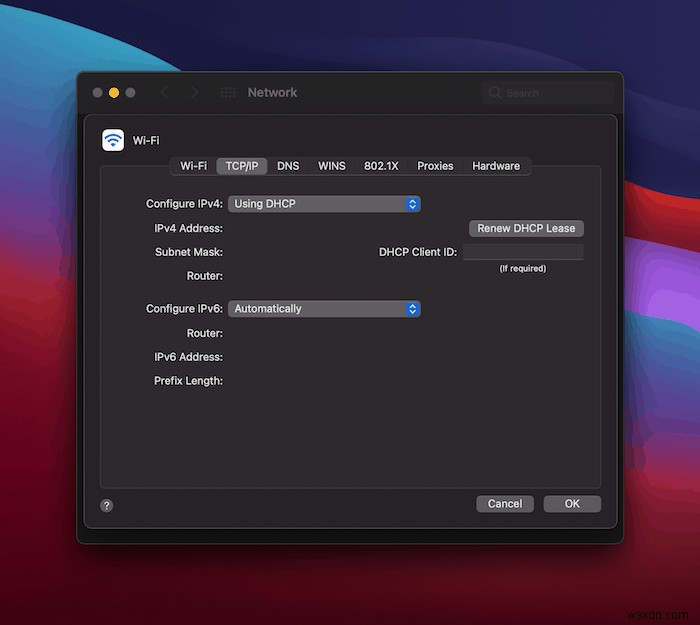
Task: Go to the Proxies tab
Action: click(x=435, y=166)
